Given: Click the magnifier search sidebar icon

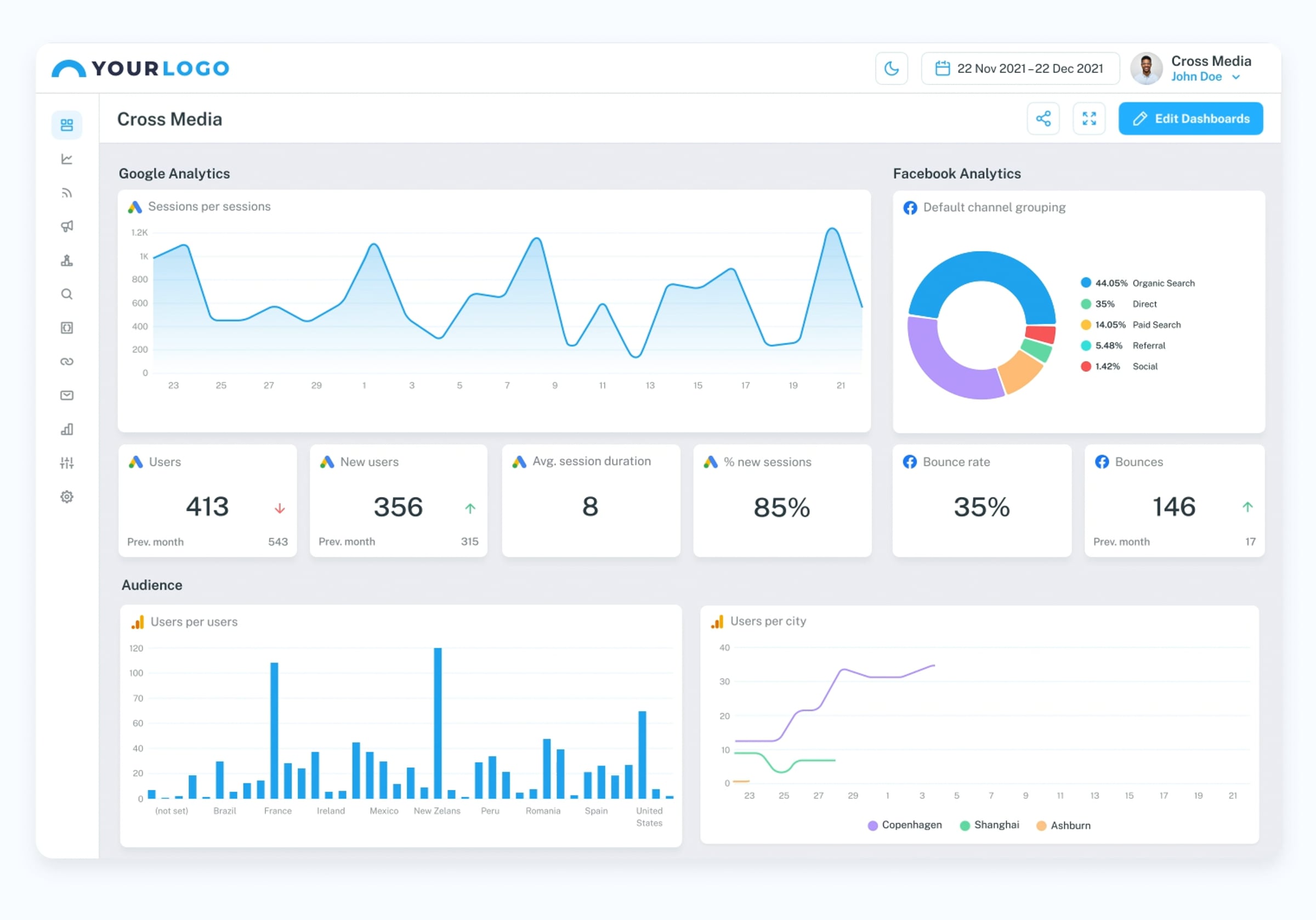Looking at the screenshot, I should click(x=66, y=294).
